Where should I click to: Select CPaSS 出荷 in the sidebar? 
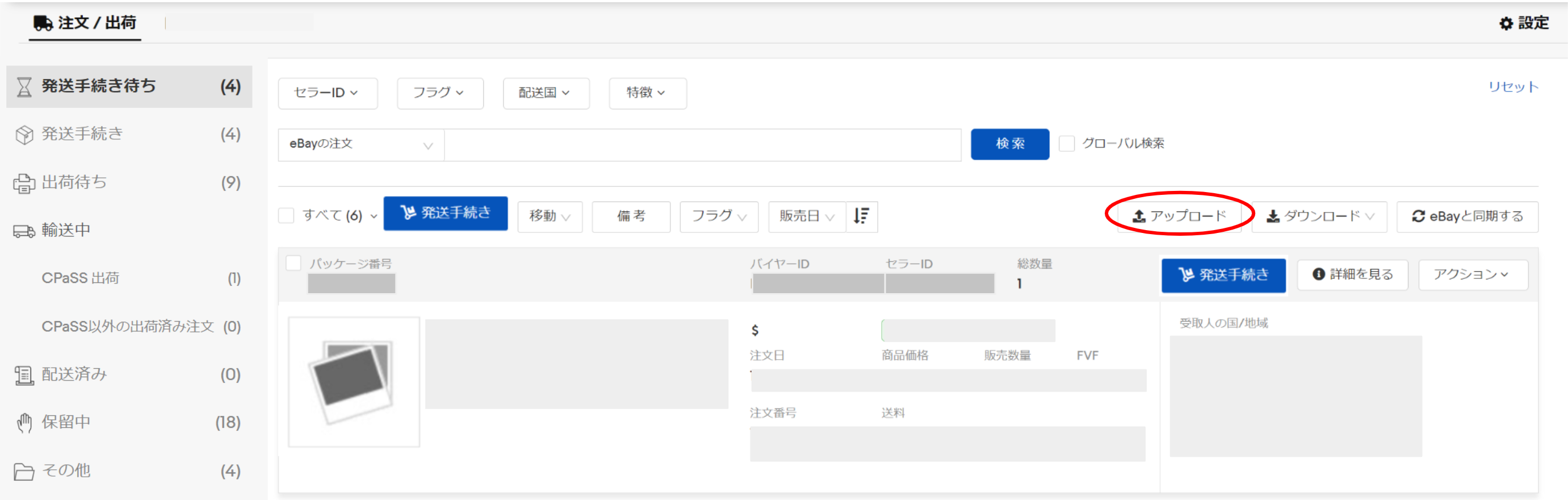[x=81, y=278]
